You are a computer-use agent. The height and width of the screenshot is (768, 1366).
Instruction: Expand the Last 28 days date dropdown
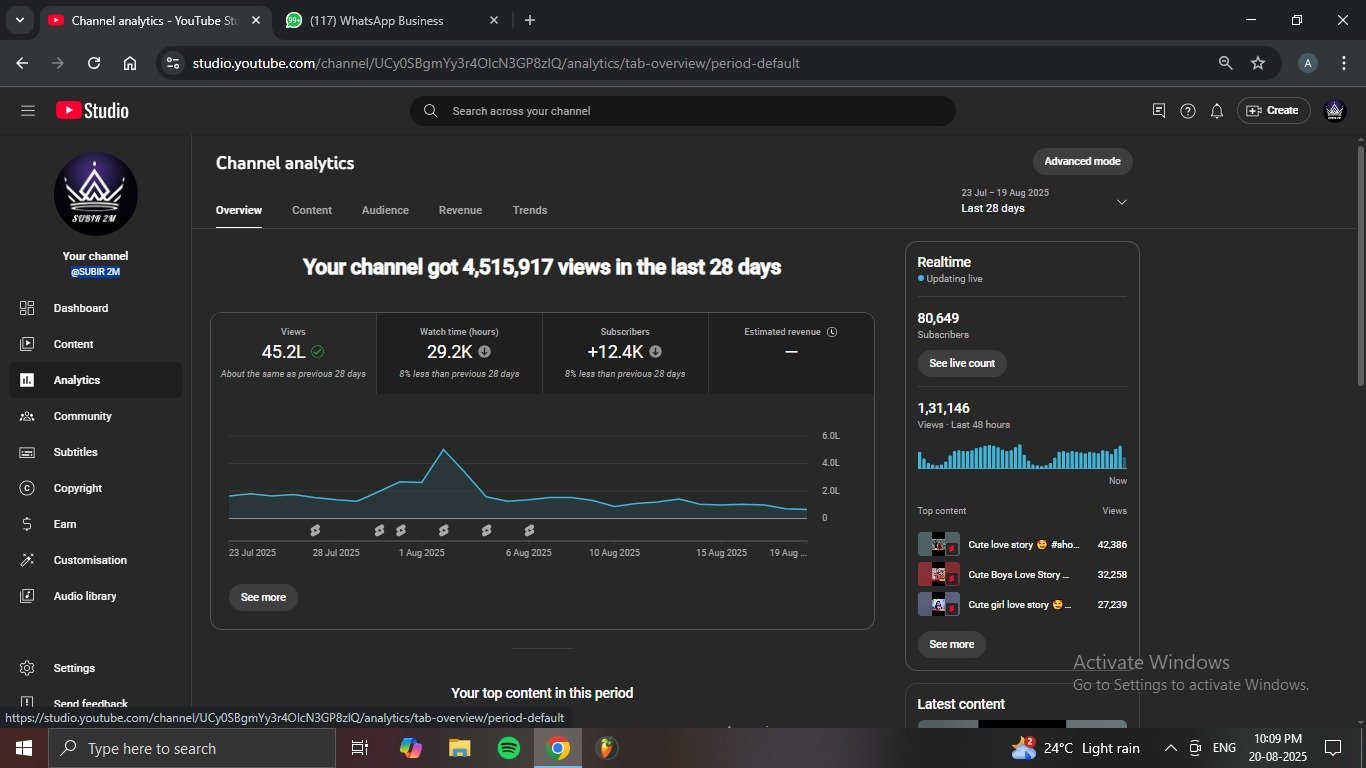click(1121, 202)
